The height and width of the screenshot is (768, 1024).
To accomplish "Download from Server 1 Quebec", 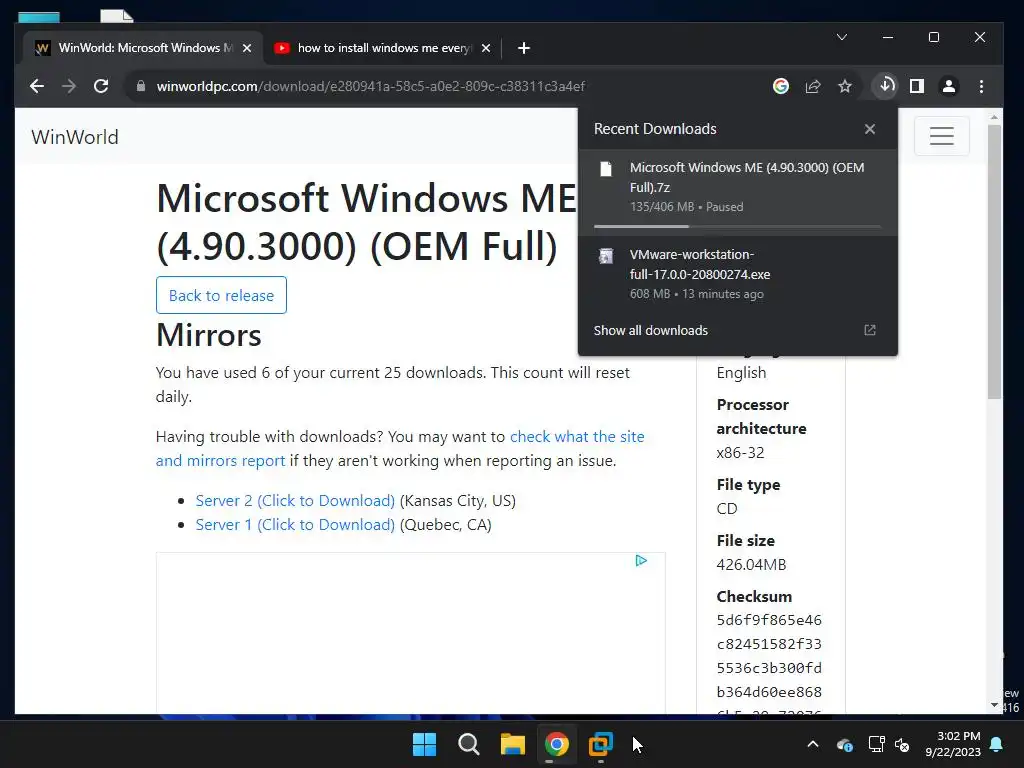I will pos(295,525).
